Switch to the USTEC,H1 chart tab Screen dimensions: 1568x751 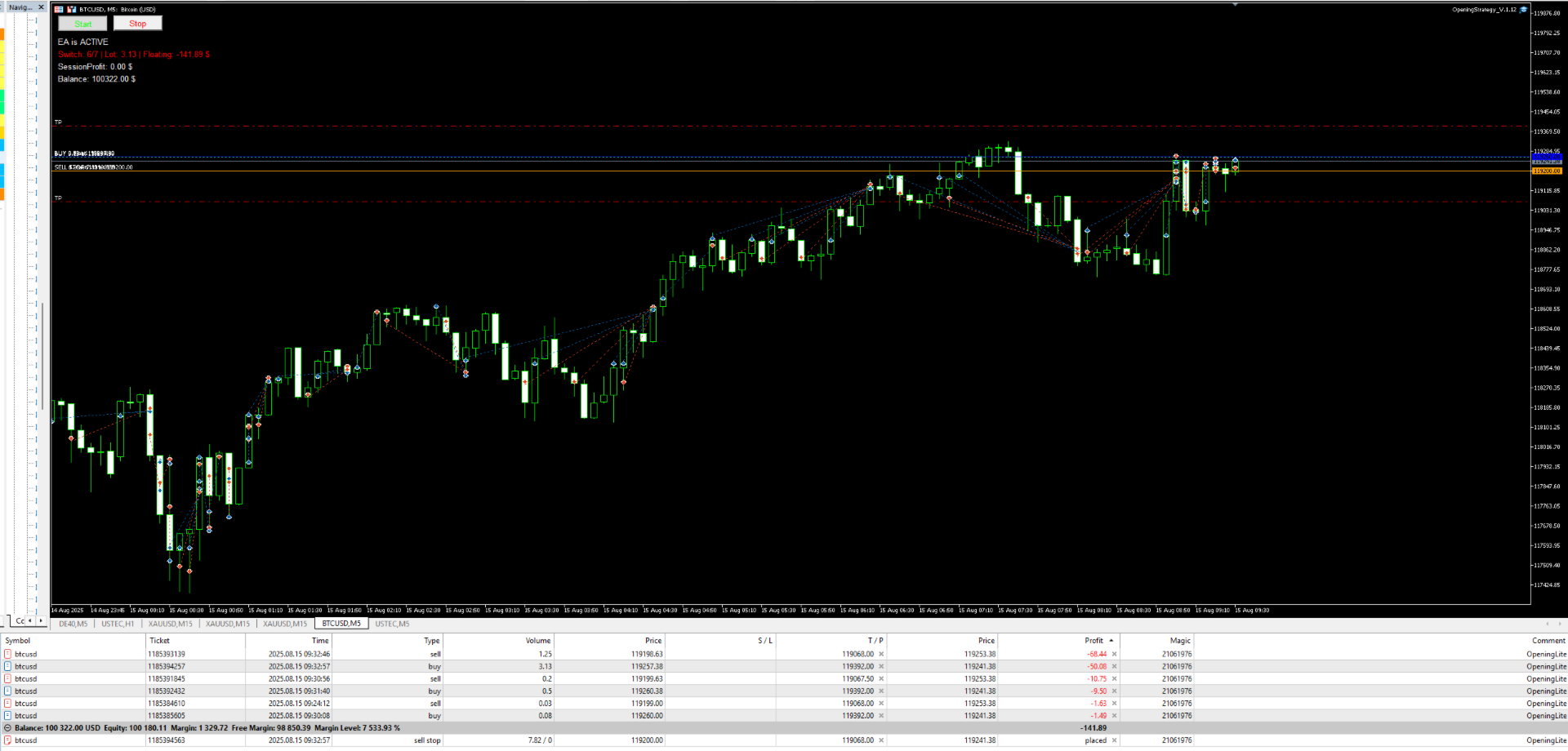[118, 624]
